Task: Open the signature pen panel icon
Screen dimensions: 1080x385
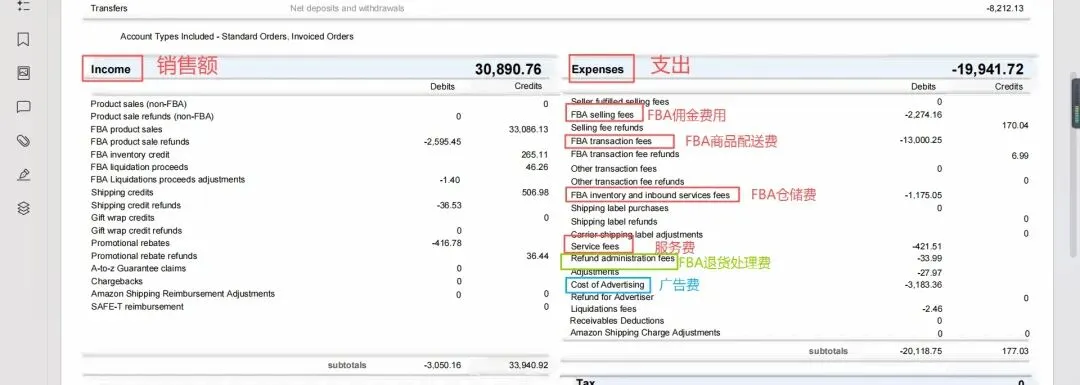Action: point(23,174)
